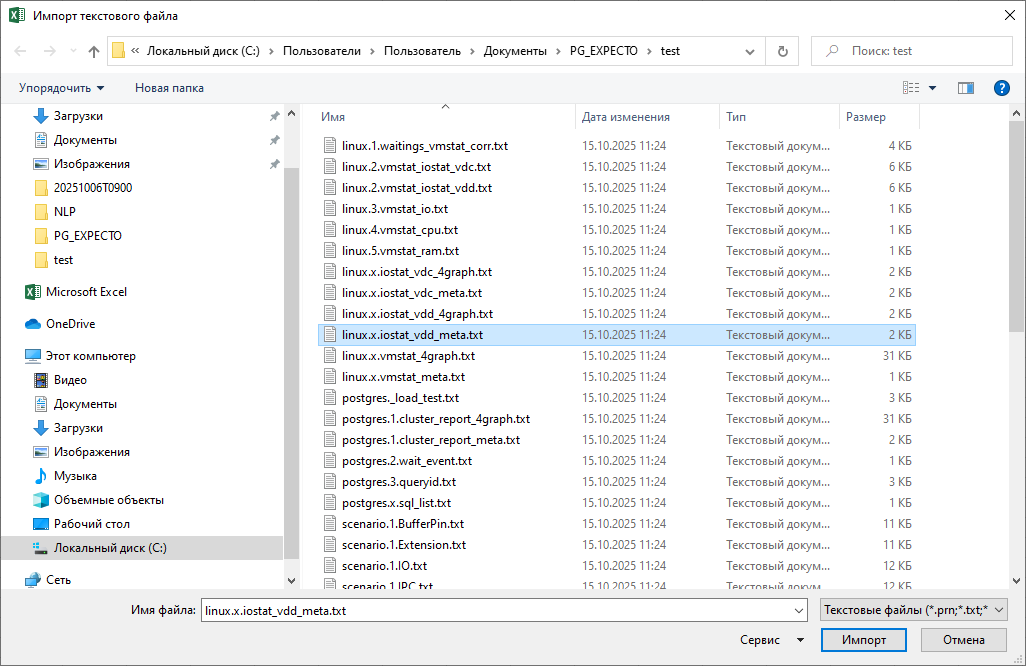Select Локальный диск (C:) in sidebar
Screen dimensions: 1026x666
[x=110, y=548]
